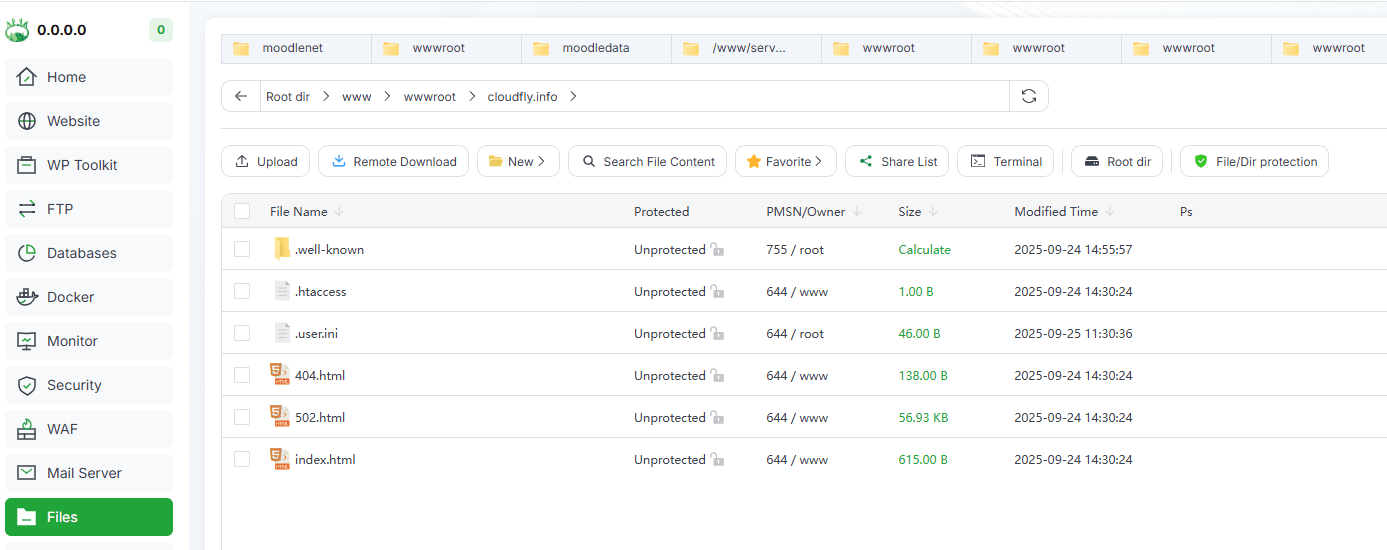
Task: Expand the New dropdown menu
Action: pos(517,161)
